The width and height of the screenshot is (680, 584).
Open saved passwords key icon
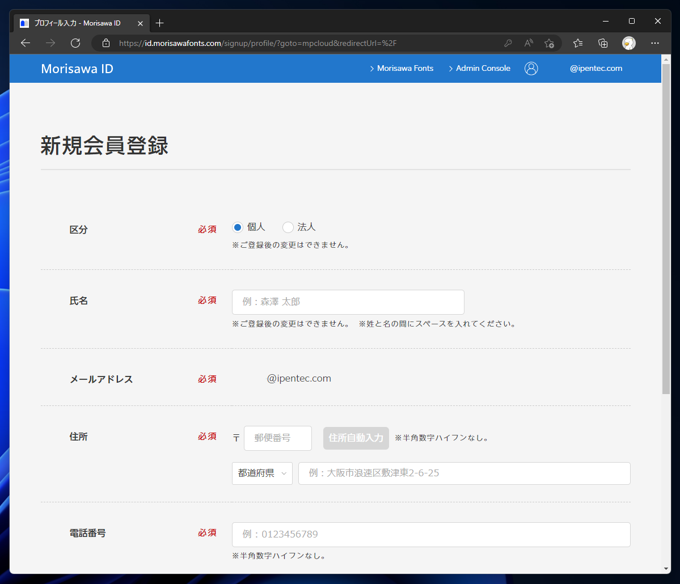click(x=508, y=43)
